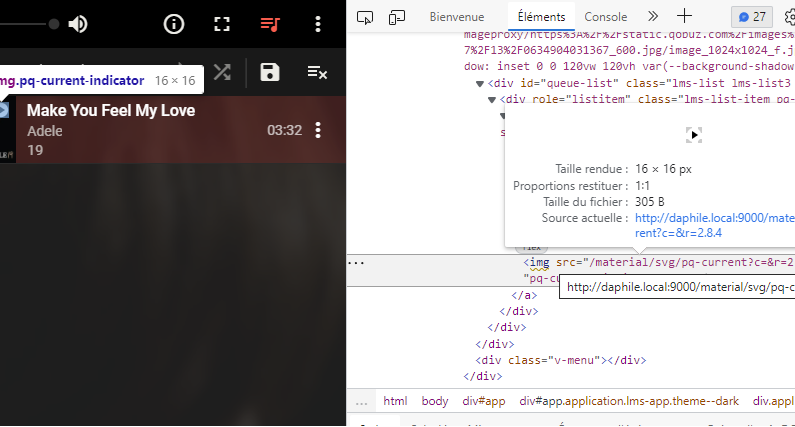
Task: Show more DevTools tabs chevron
Action: (x=653, y=16)
